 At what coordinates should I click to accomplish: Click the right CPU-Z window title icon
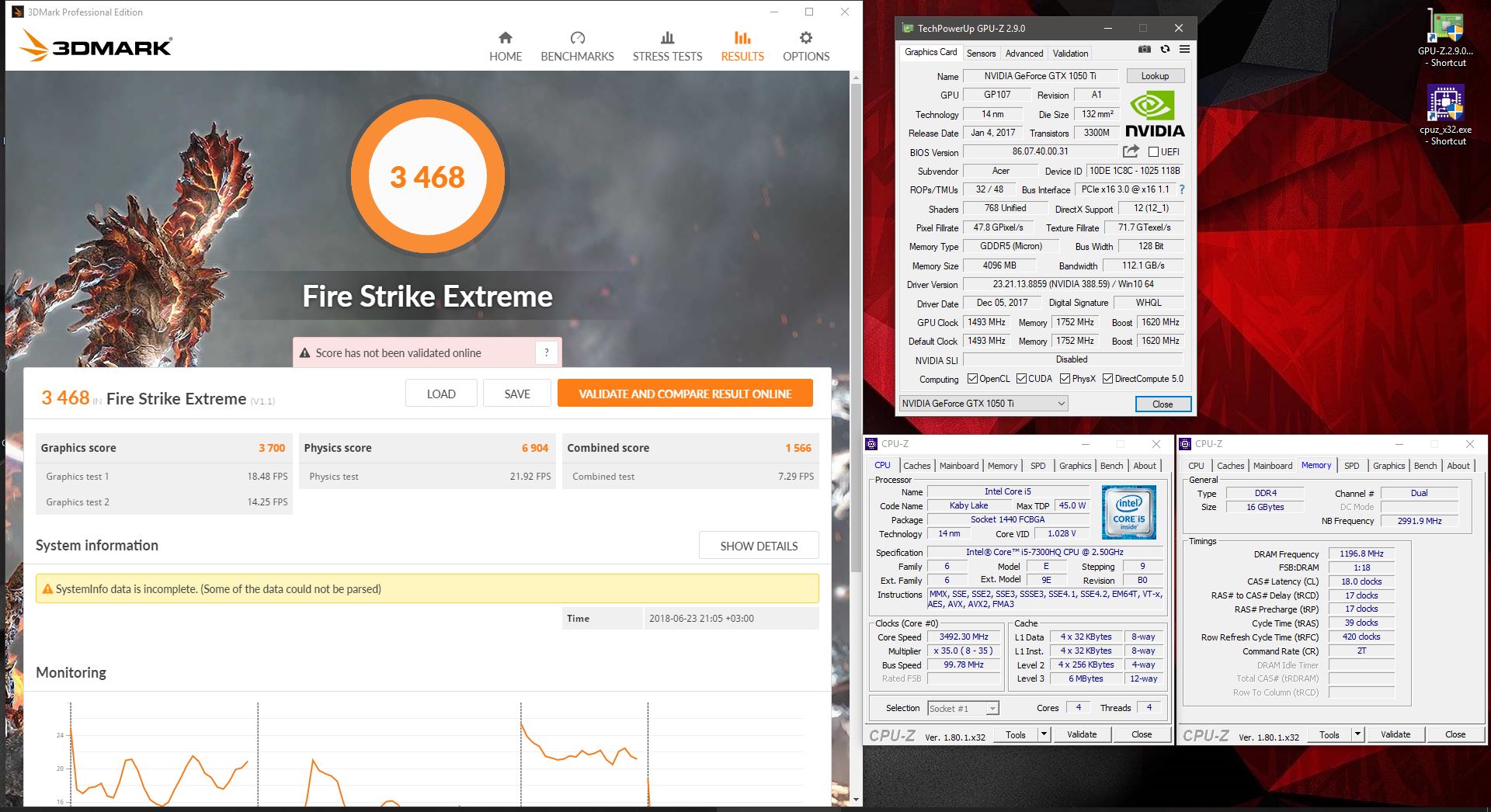(x=1186, y=444)
